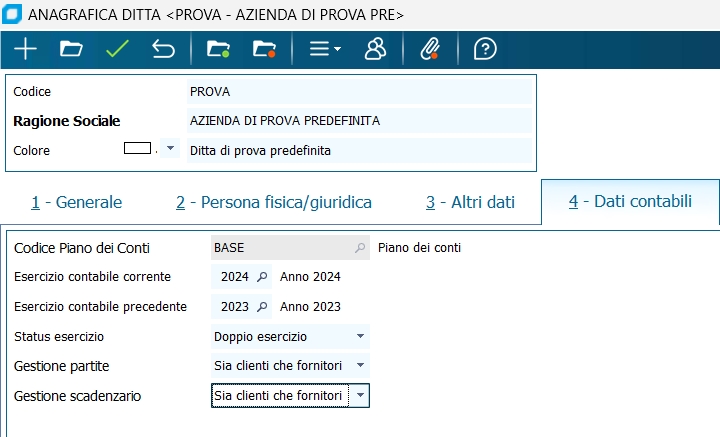Click lookup magnifier for Codice Piano dei Conti
720x437 pixels.
click(360, 247)
